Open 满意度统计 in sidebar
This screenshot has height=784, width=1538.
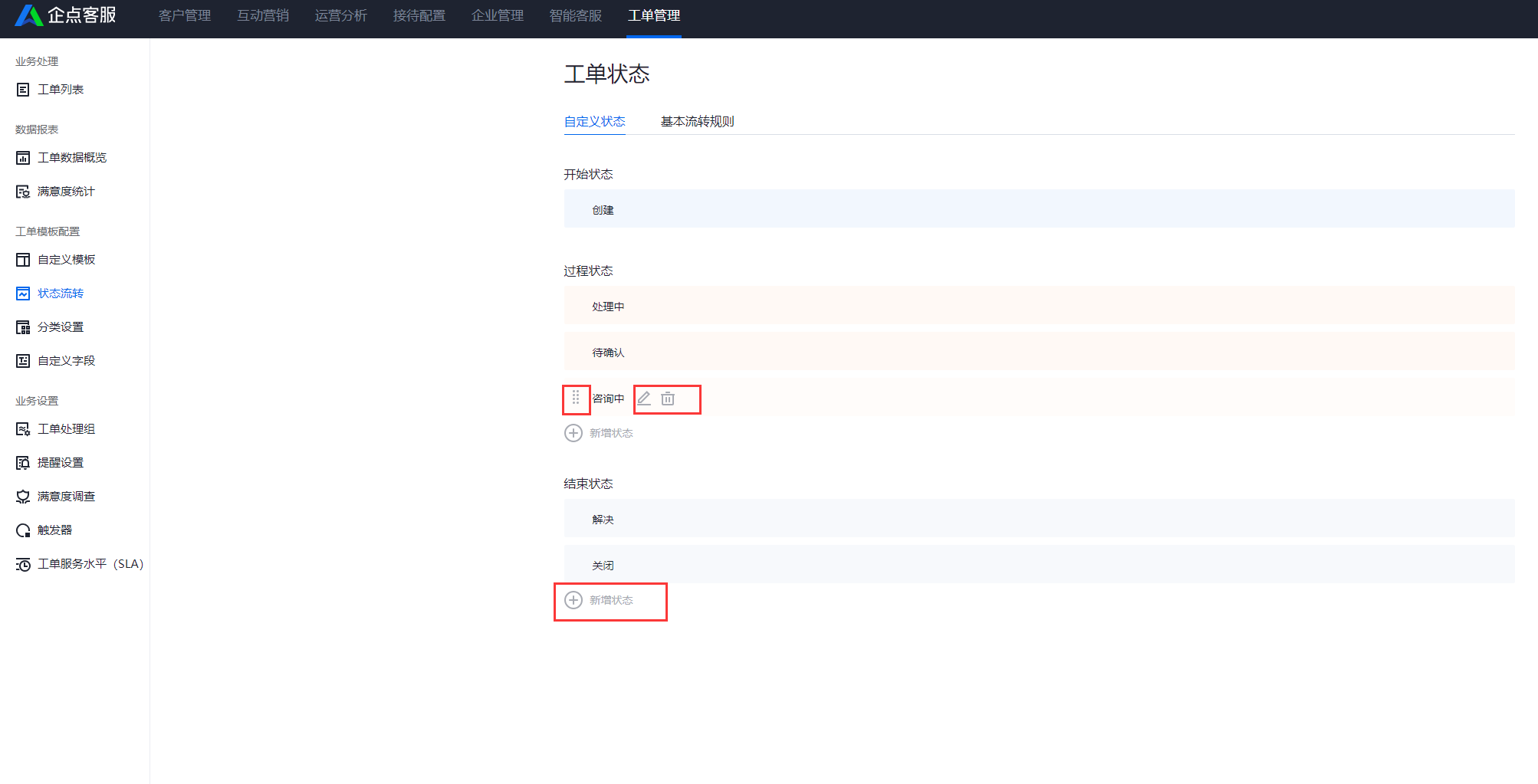[x=66, y=192]
